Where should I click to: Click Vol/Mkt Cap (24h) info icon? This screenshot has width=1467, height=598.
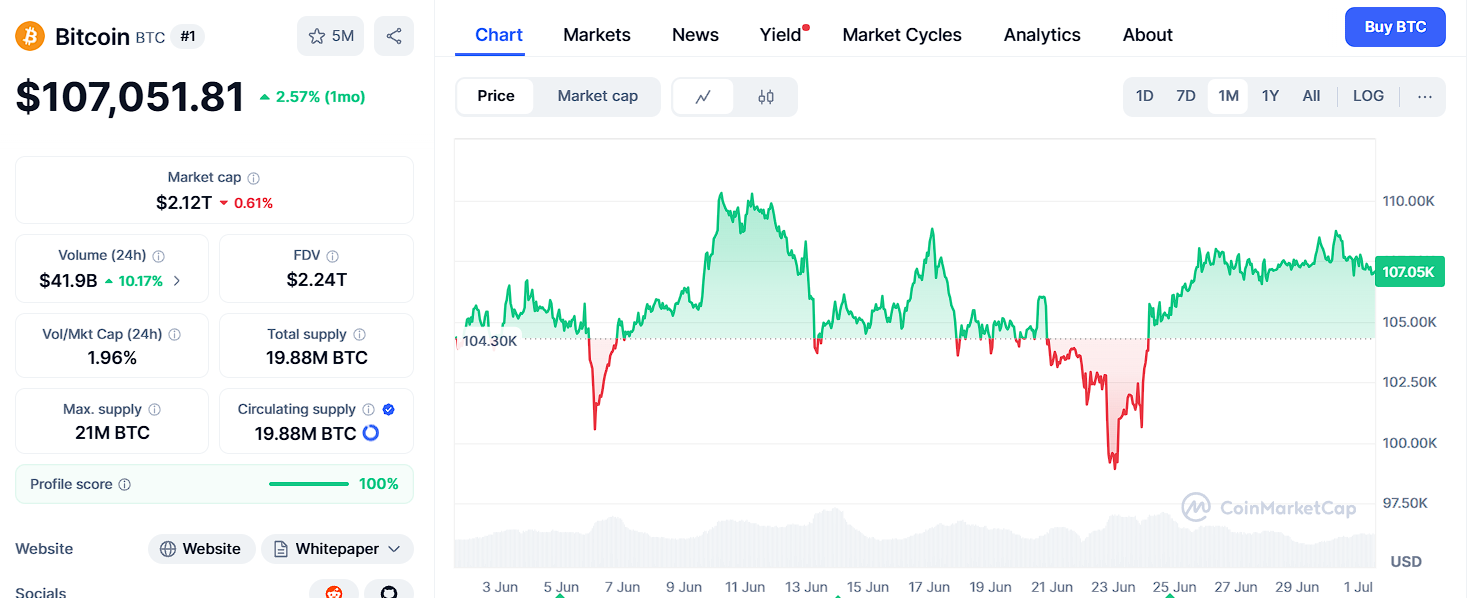[x=175, y=335]
